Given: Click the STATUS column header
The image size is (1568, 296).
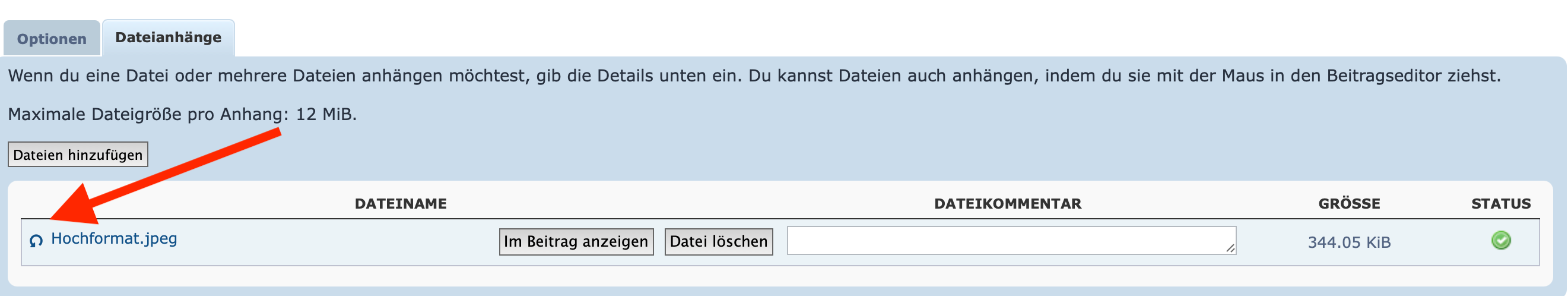Looking at the screenshot, I should (x=1500, y=204).
